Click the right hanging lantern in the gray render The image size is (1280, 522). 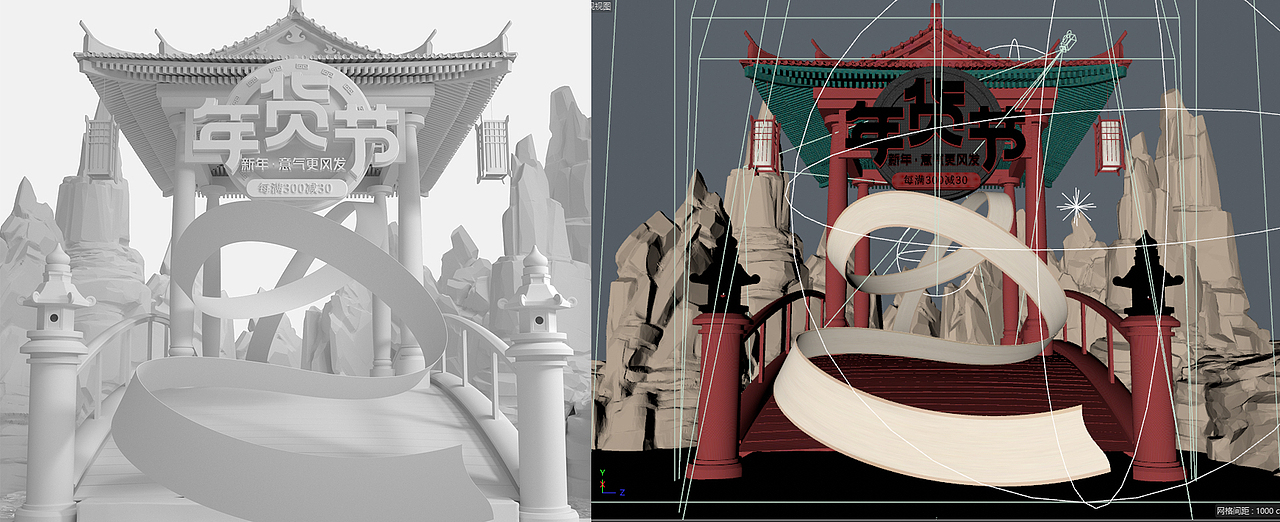pyautogui.click(x=492, y=149)
